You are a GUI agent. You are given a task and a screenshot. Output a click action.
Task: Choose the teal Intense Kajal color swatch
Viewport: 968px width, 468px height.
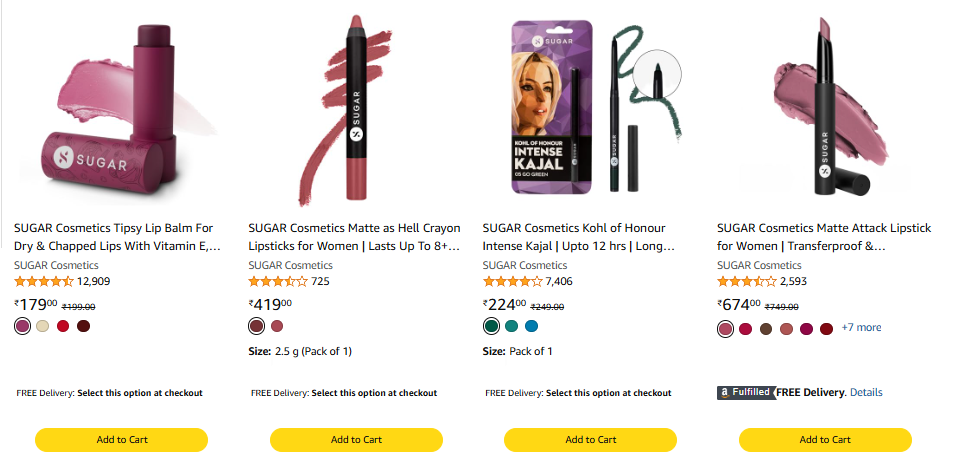(x=511, y=326)
